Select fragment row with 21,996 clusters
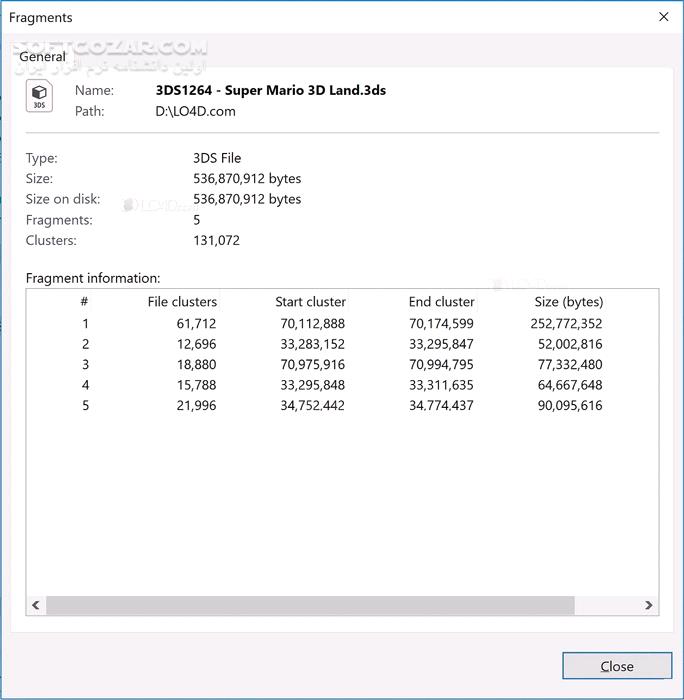The width and height of the screenshot is (684, 700). (342, 405)
